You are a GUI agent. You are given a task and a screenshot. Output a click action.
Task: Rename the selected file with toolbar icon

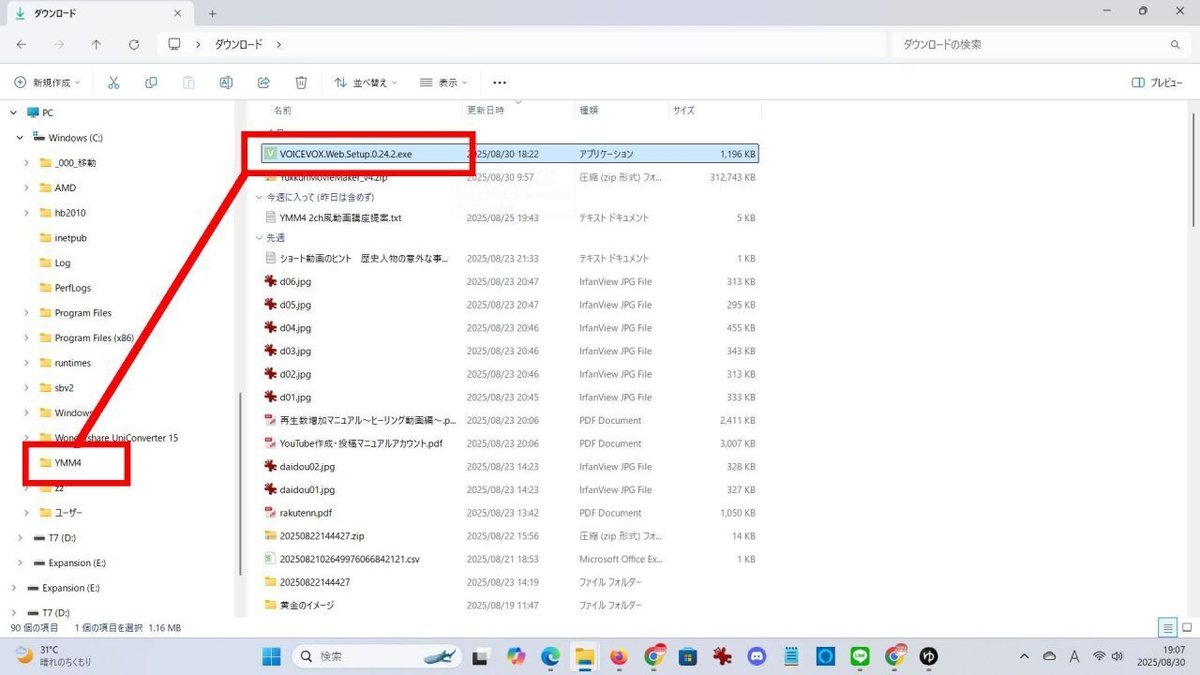point(225,82)
